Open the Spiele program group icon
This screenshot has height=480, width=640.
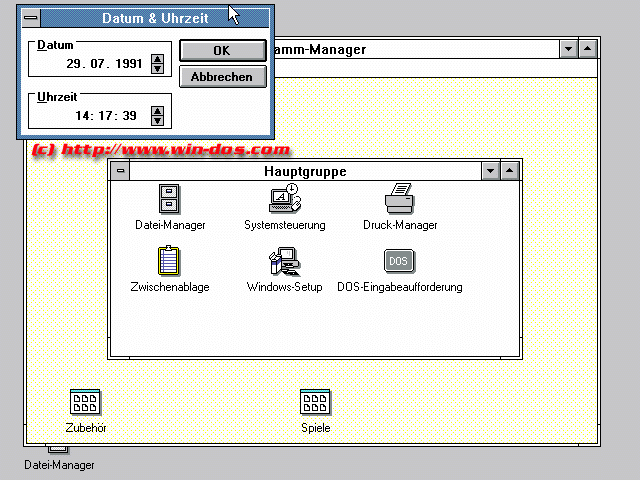point(315,403)
